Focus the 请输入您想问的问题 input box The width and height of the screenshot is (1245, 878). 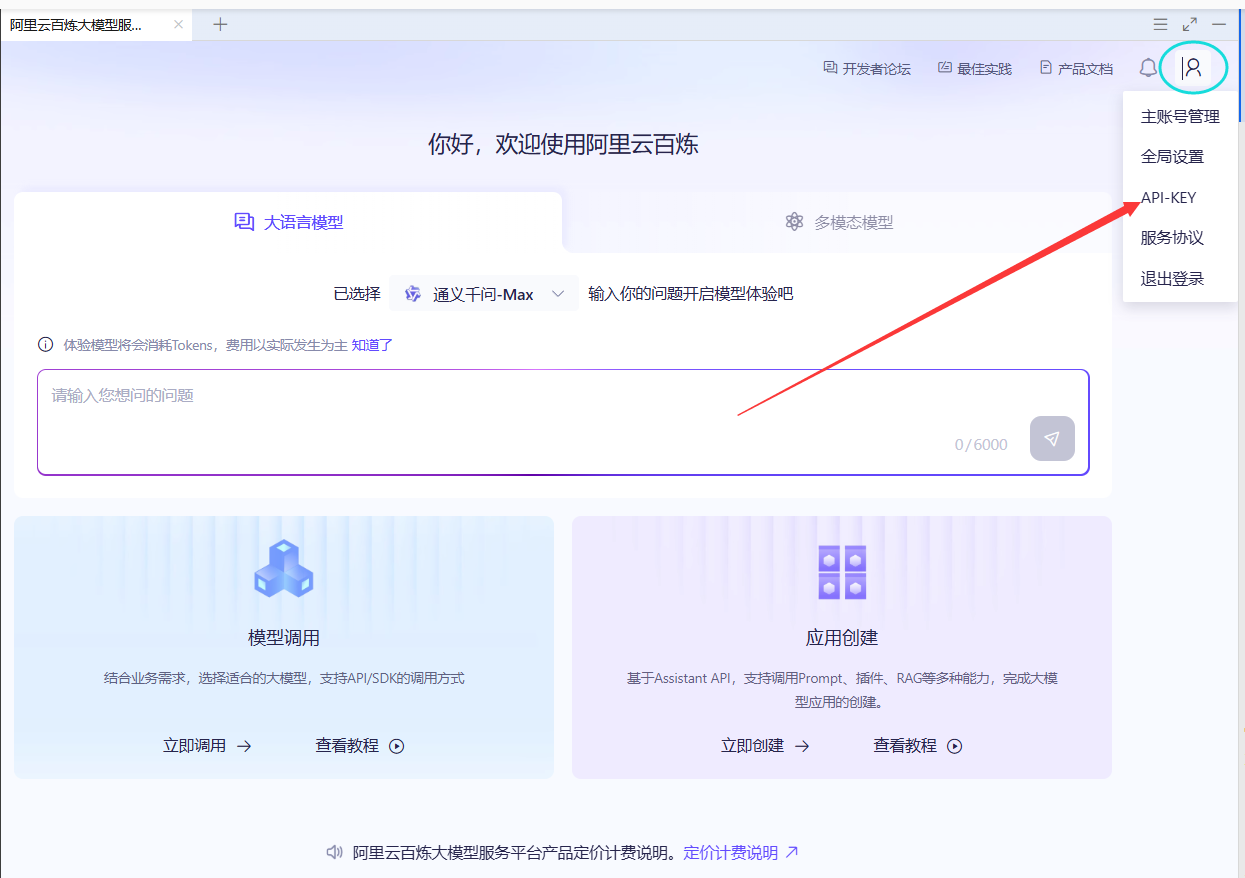coord(563,422)
